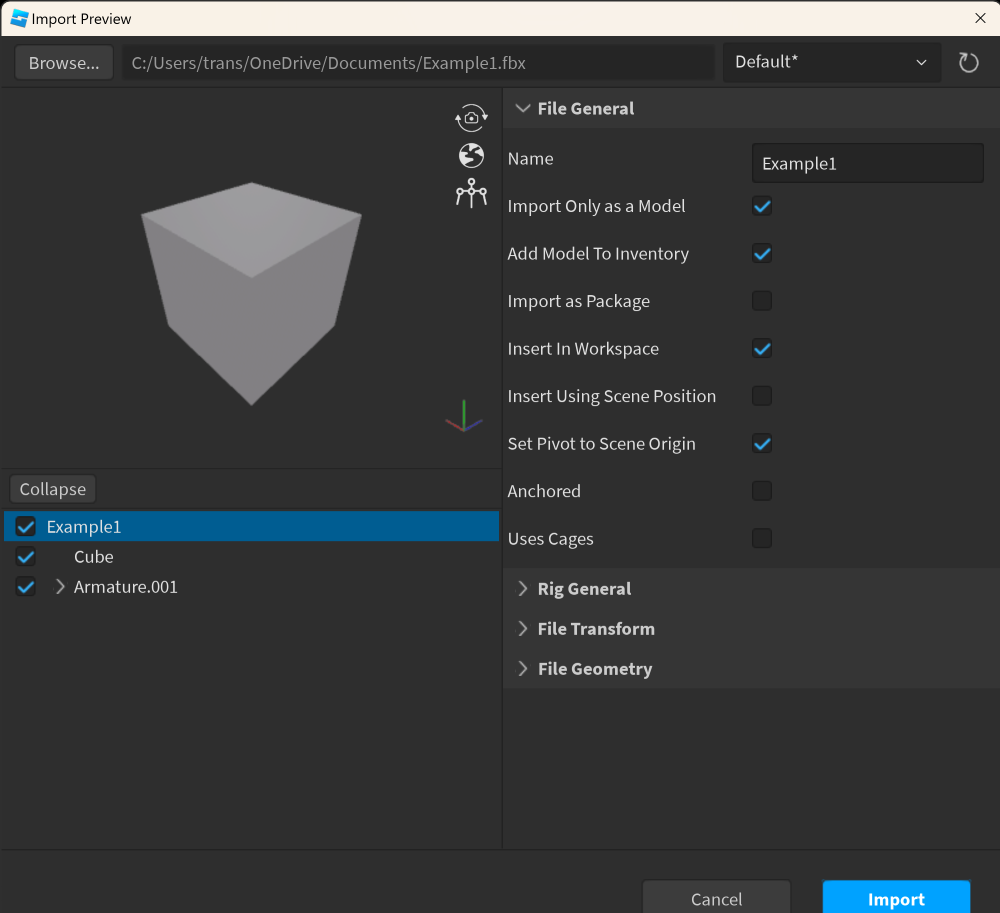Enable Insert Using Scene Position
The height and width of the screenshot is (913, 1000).
761,396
